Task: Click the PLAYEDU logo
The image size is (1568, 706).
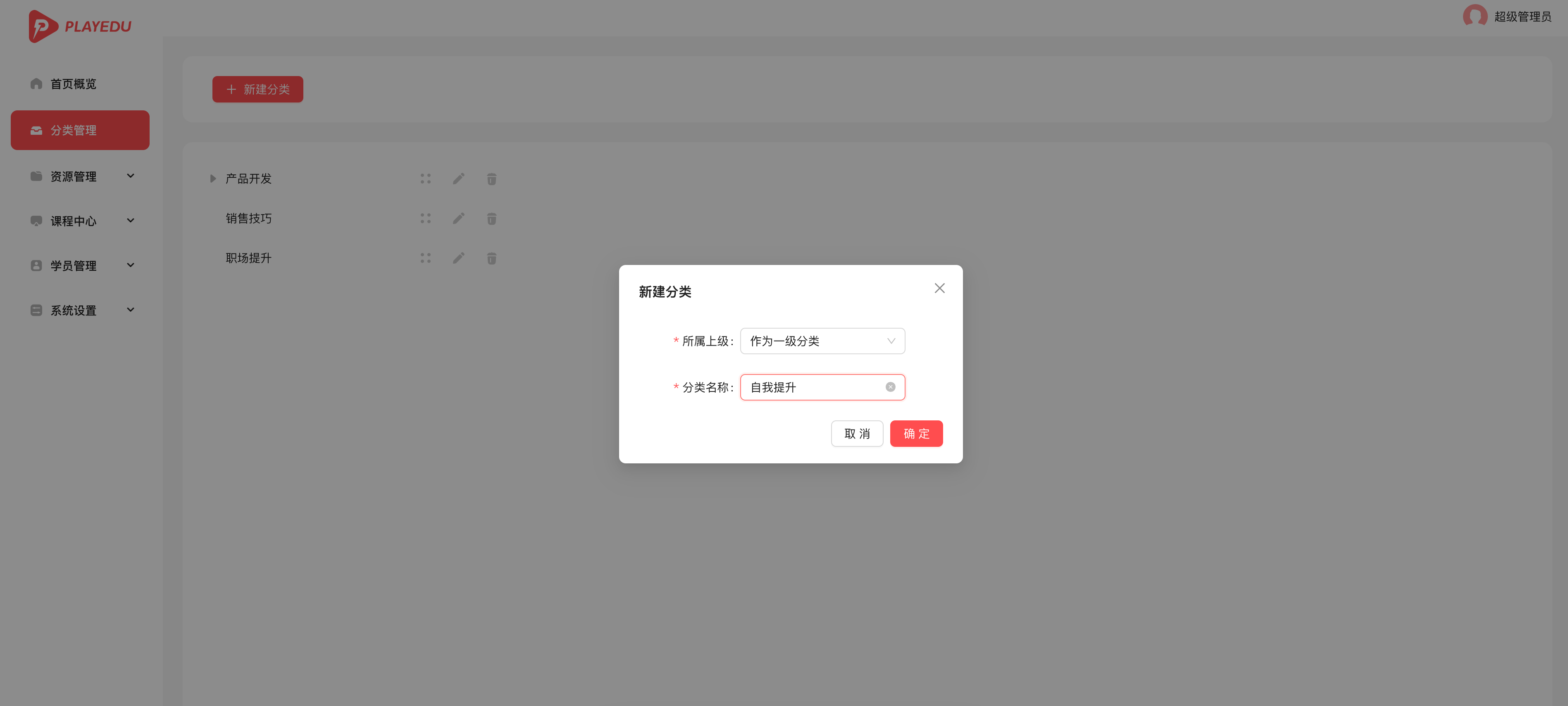Action: 80,26
